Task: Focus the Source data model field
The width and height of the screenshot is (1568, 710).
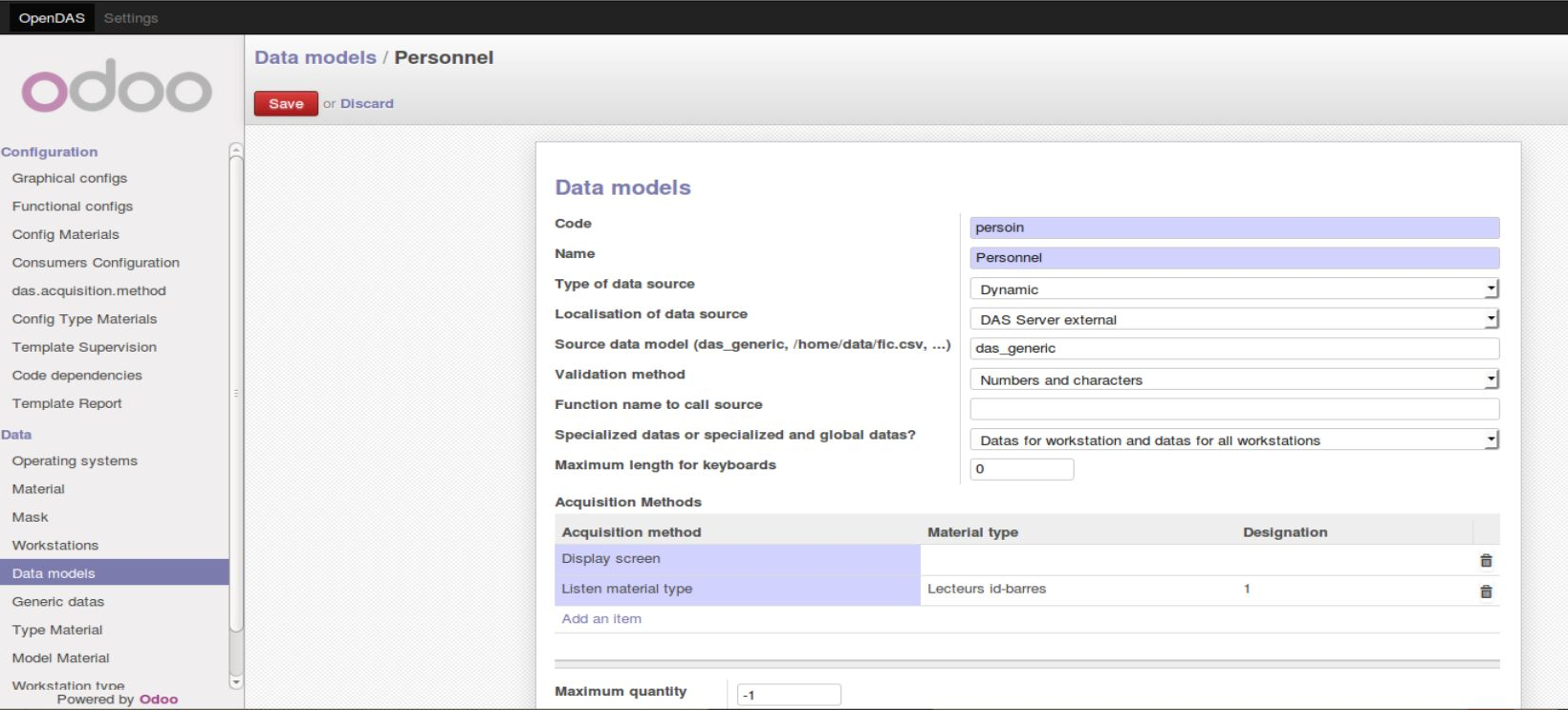Action: (x=1234, y=349)
